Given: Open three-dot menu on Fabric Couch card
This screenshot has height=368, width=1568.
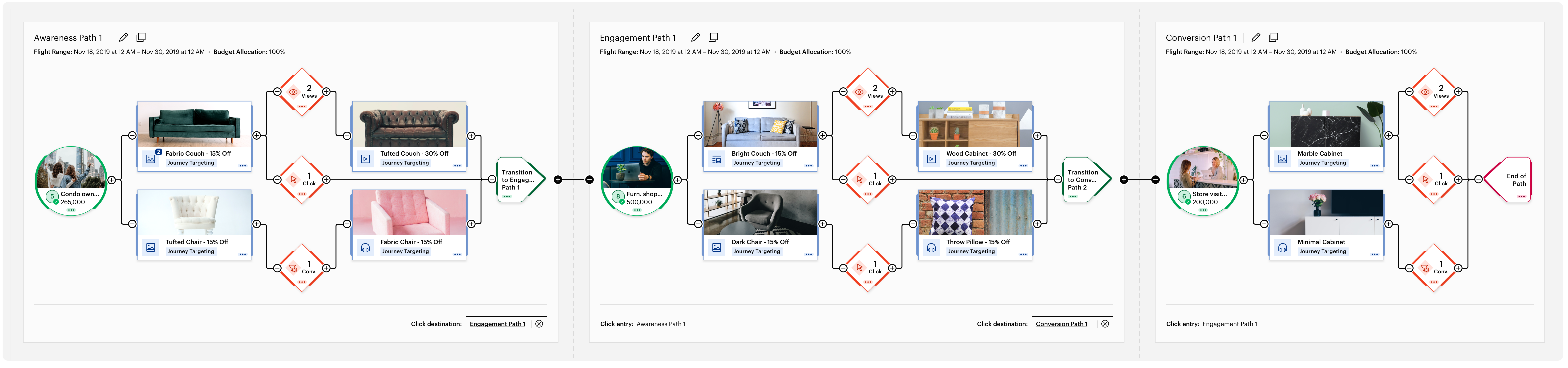Looking at the screenshot, I should [x=243, y=166].
